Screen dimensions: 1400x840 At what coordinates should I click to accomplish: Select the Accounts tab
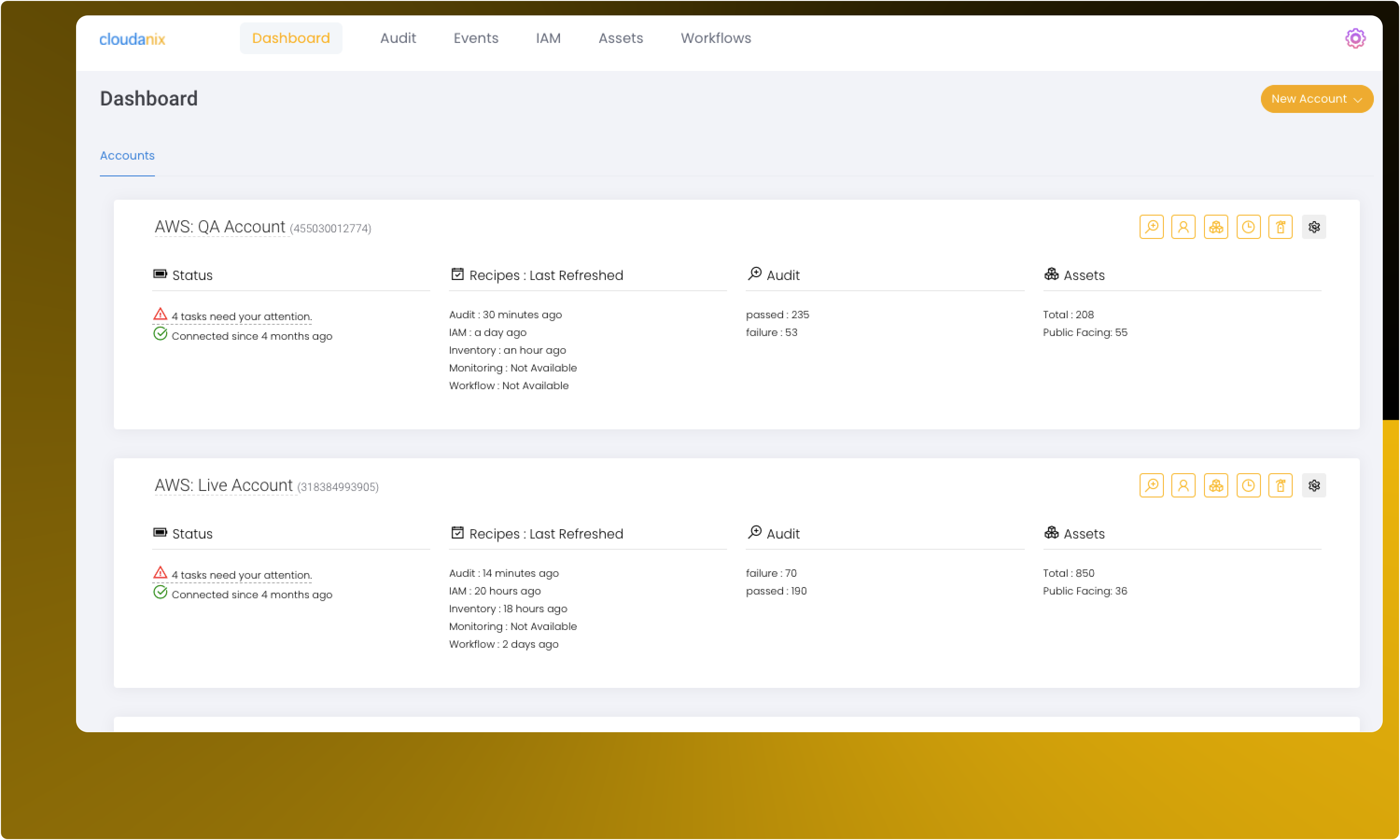pyautogui.click(x=127, y=155)
